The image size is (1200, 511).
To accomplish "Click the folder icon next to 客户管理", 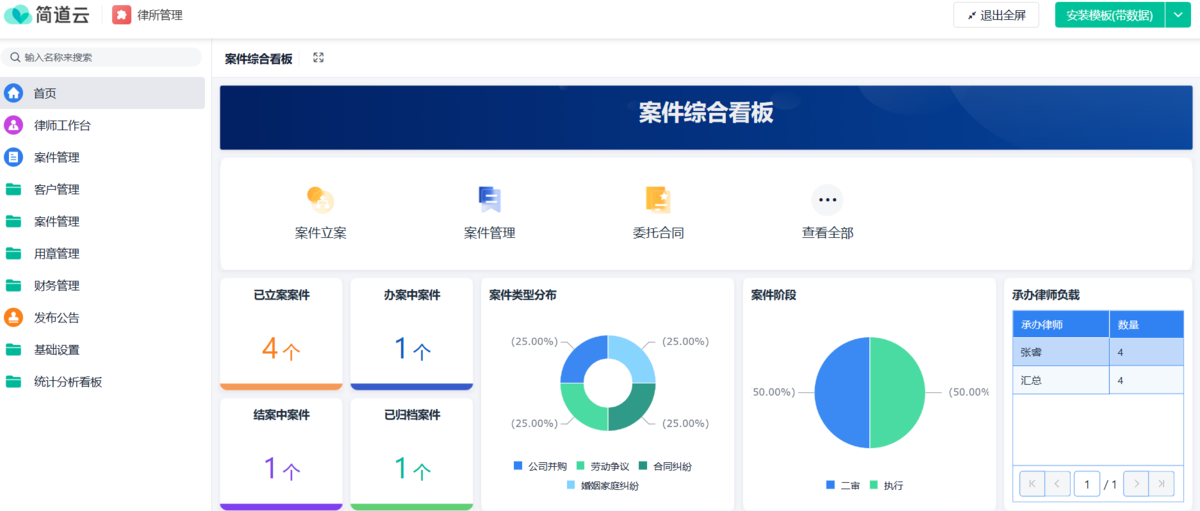I will tap(13, 189).
